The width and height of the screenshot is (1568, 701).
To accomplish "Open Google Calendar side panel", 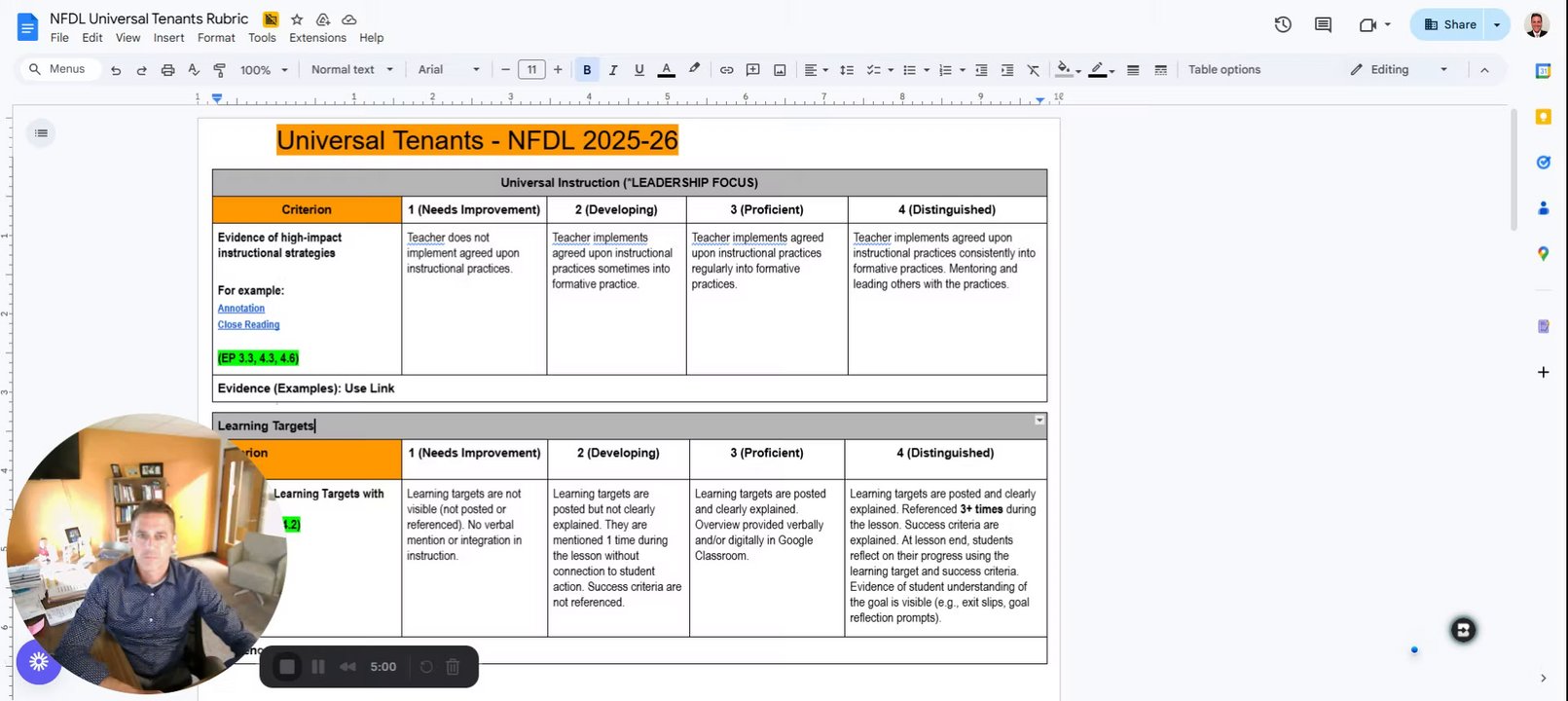I will point(1543,71).
